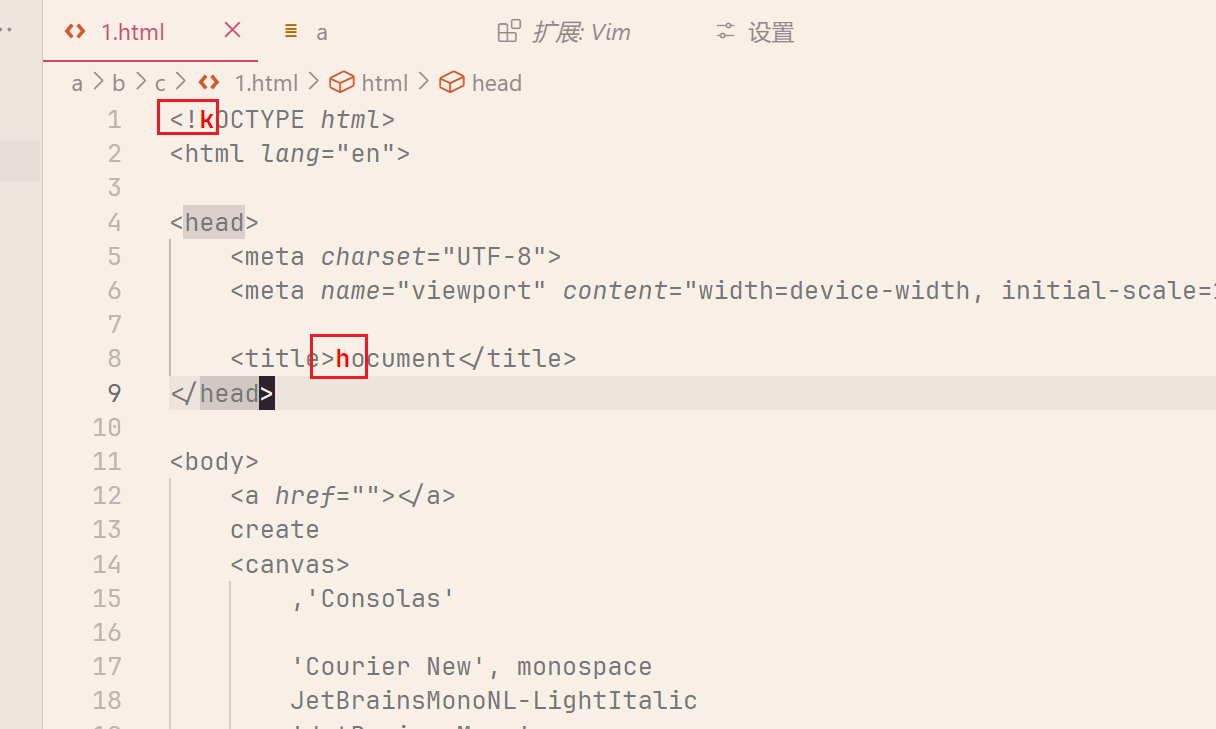Image resolution: width=1216 pixels, height=729 pixels.
Task: Open breadcrumb folder "b" dropdown
Action: (x=118, y=83)
